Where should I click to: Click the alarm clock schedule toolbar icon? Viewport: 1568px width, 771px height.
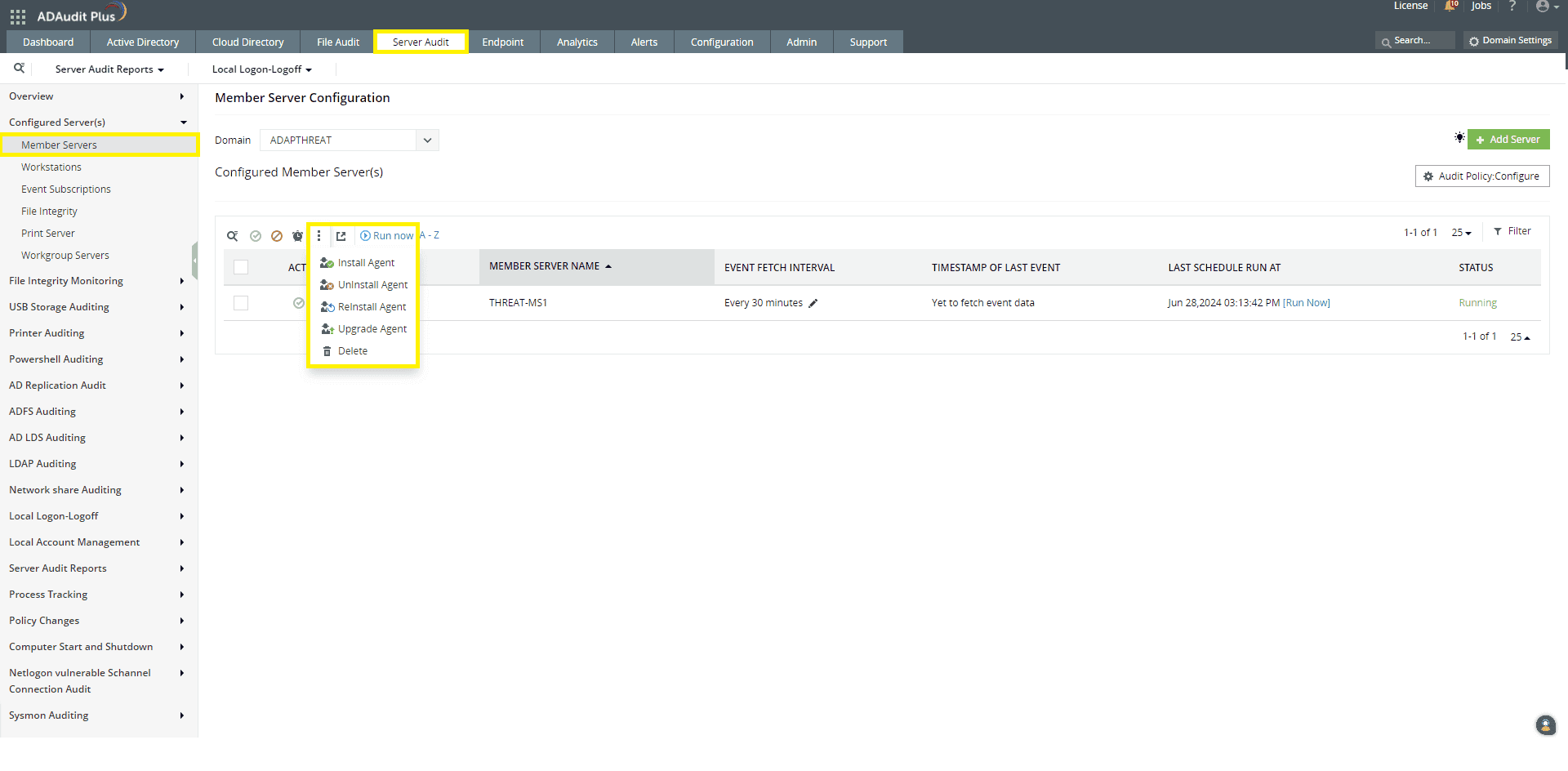(x=297, y=236)
